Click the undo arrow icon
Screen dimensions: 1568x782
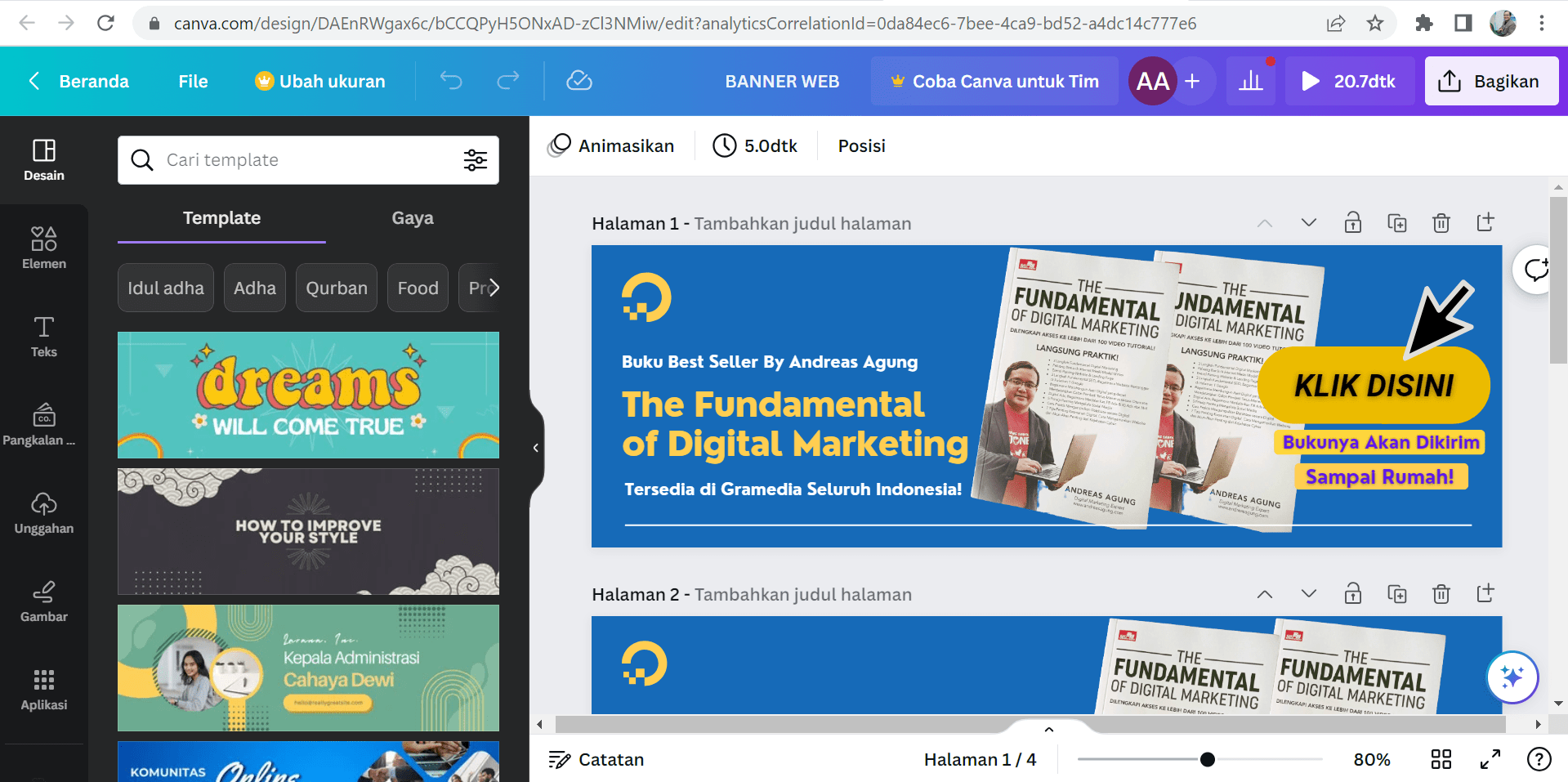(451, 81)
